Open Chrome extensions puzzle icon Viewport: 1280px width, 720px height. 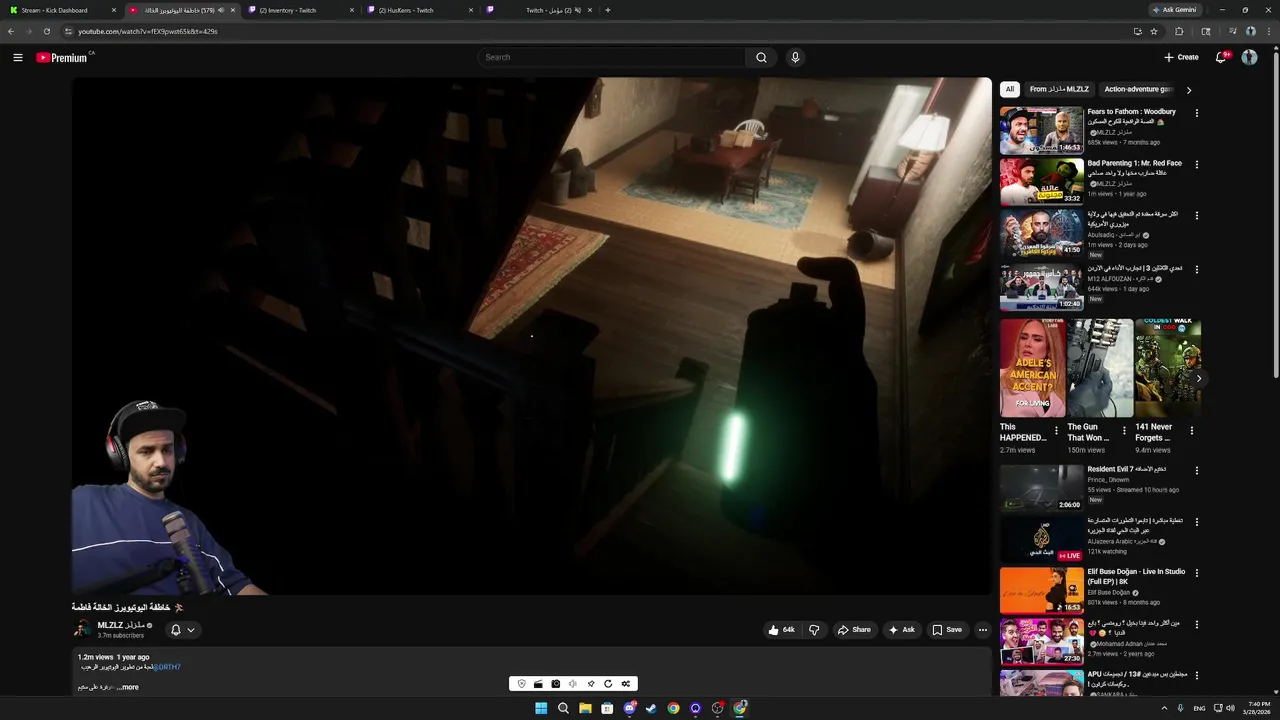1179,31
